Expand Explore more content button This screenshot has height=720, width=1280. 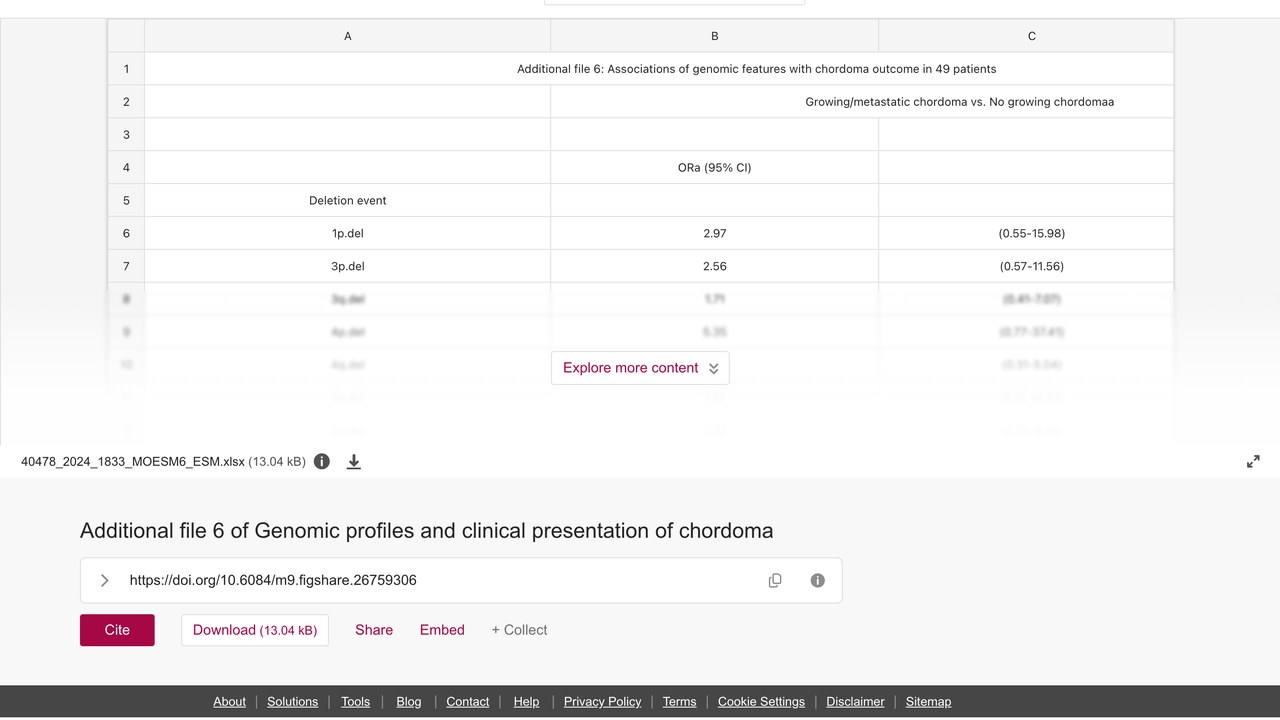[x=640, y=368]
